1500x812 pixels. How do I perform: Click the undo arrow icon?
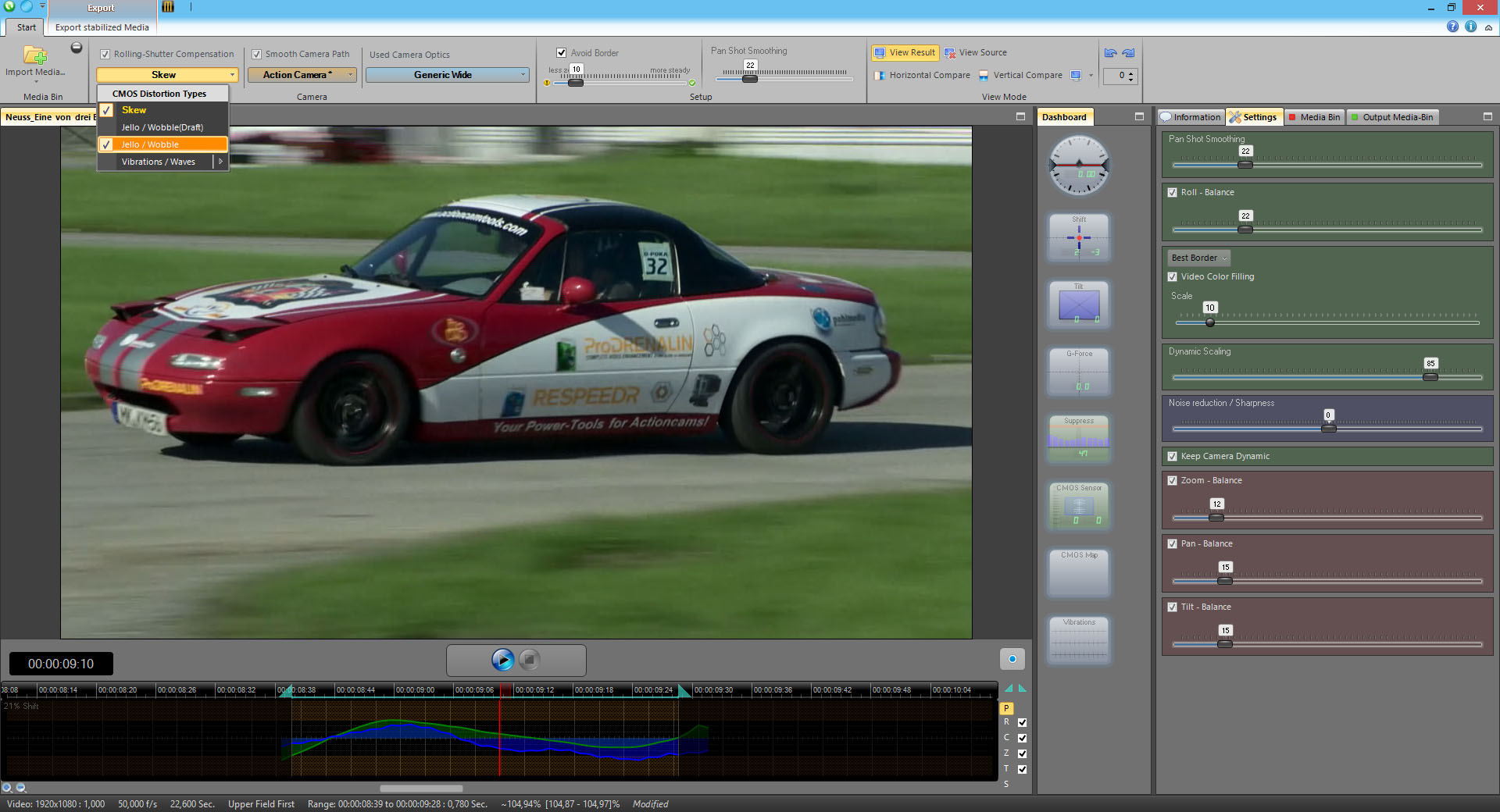[1110, 53]
